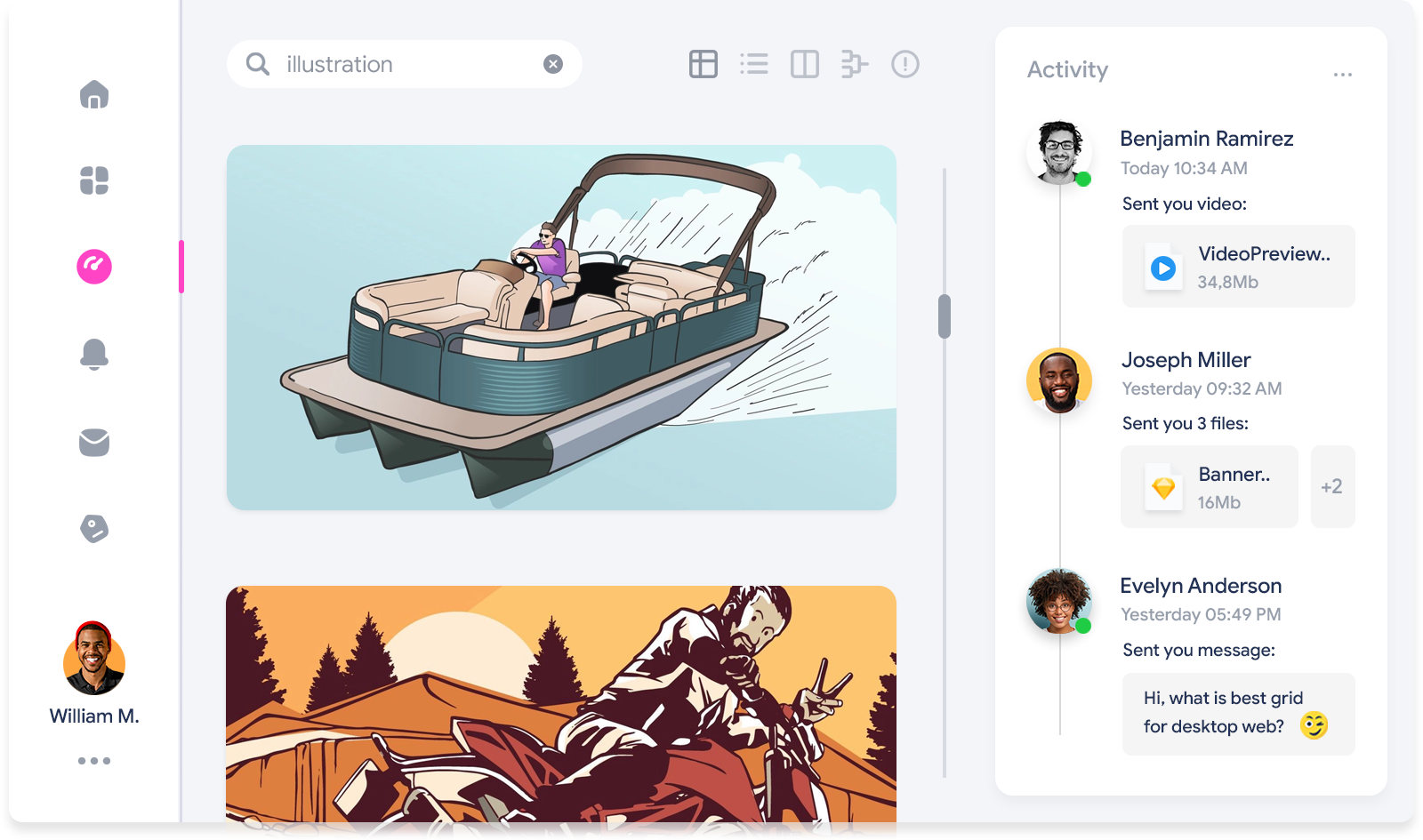Play the VideoPreview video file
Screen dimensions: 1423x840
tap(1163, 268)
